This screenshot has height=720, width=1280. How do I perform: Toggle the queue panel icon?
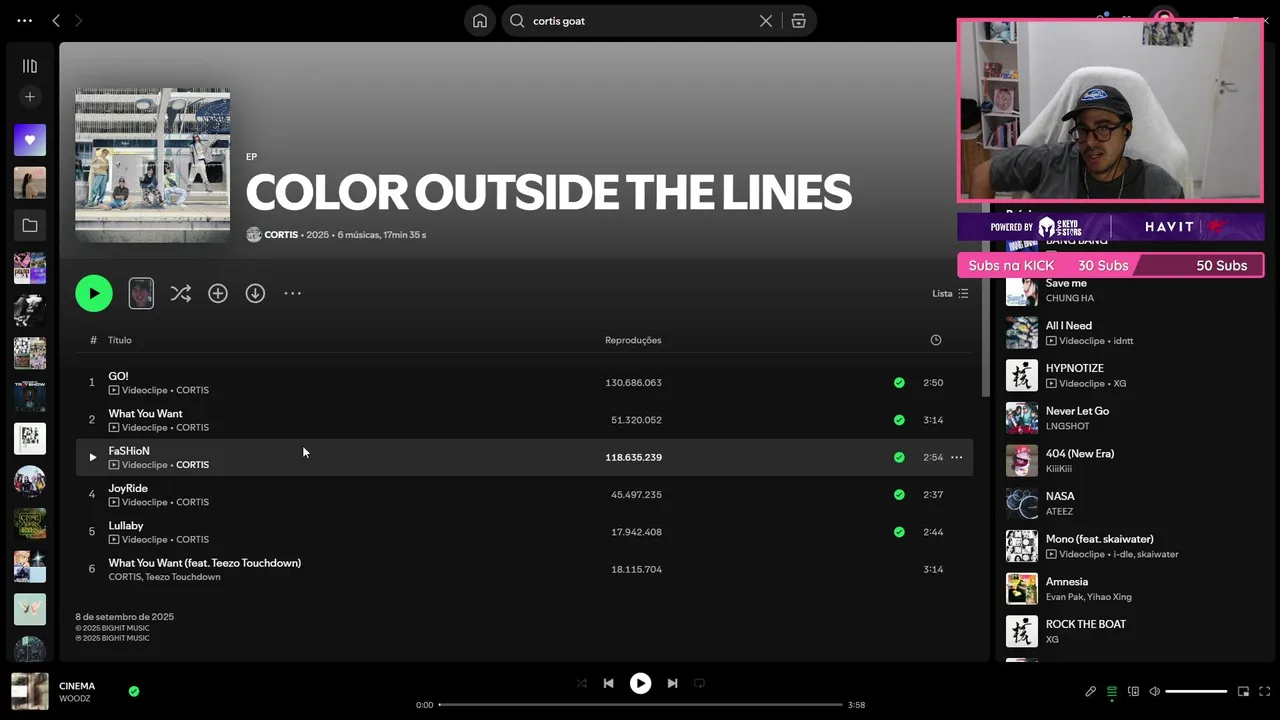point(1112,691)
